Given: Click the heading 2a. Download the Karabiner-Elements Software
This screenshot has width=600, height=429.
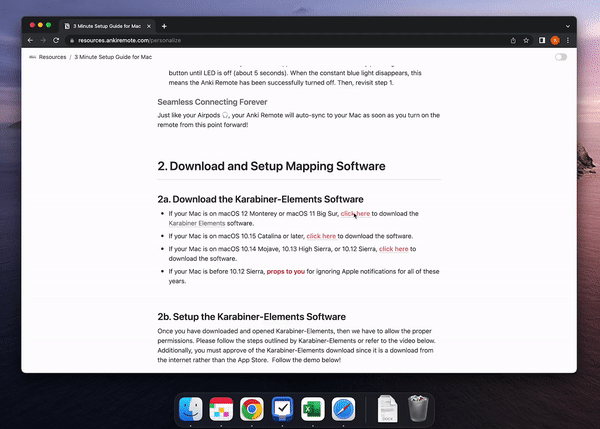Looking at the screenshot, I should [x=260, y=199].
